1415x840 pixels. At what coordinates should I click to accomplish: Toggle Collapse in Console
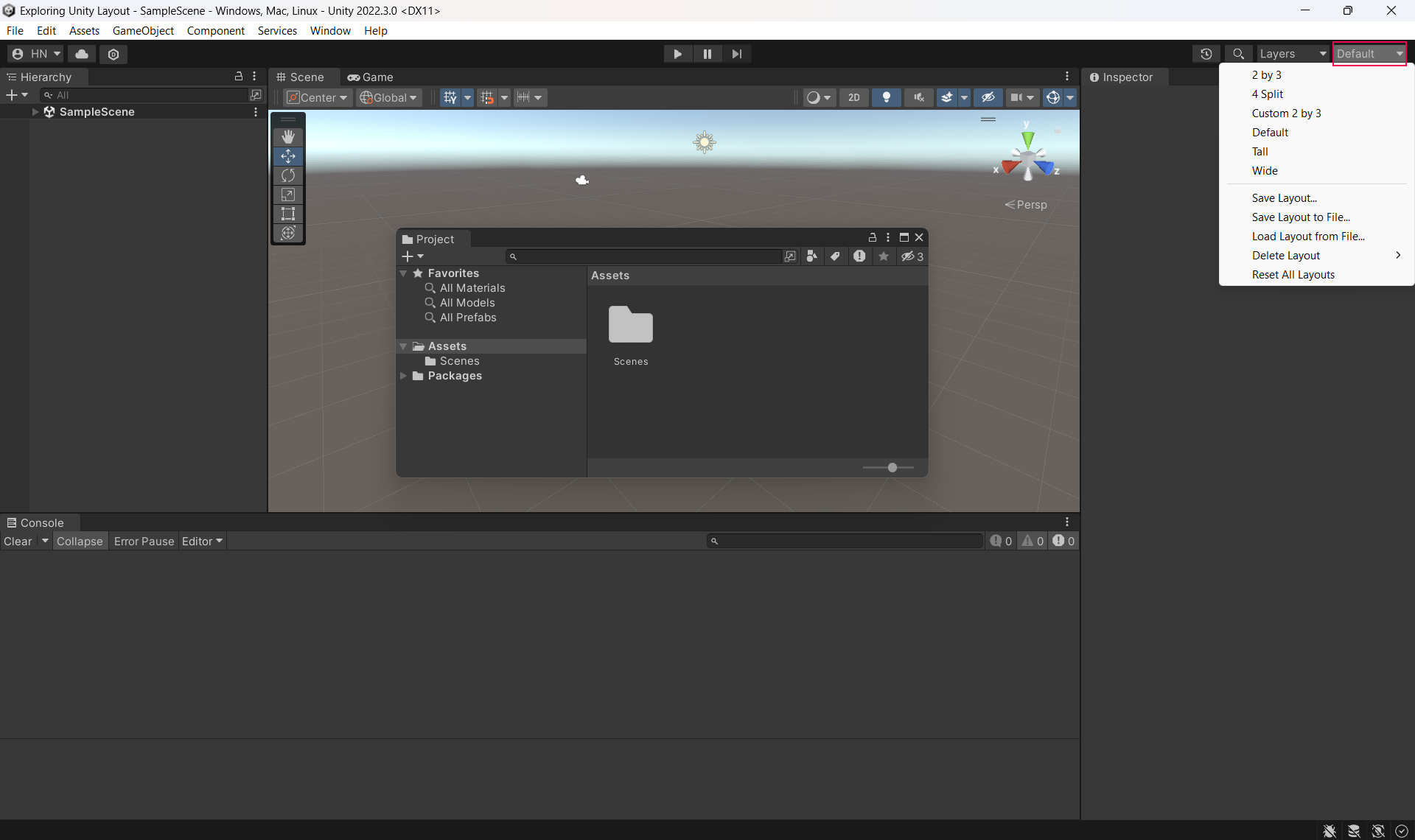80,541
